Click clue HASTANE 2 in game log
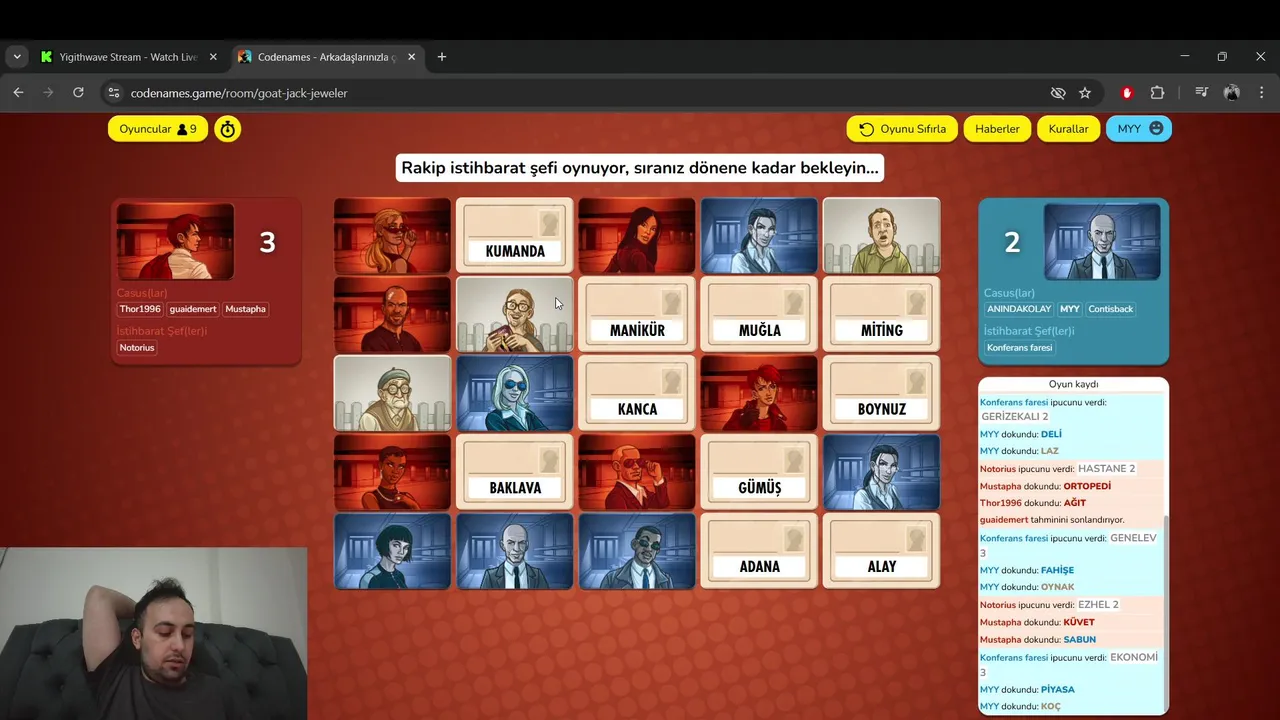 point(1106,468)
